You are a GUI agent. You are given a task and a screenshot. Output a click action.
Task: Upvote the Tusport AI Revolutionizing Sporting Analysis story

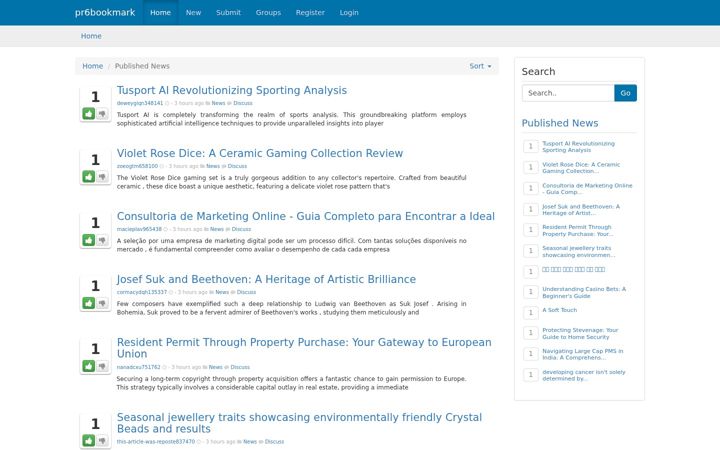(89, 113)
